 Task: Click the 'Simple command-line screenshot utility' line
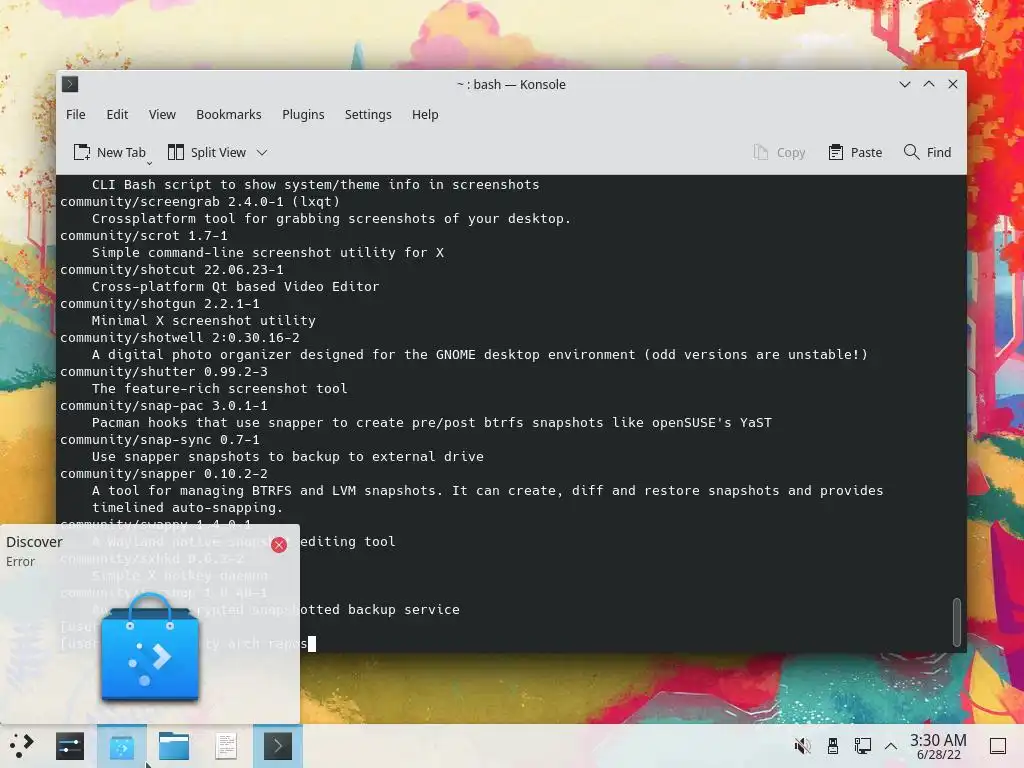tap(268, 253)
